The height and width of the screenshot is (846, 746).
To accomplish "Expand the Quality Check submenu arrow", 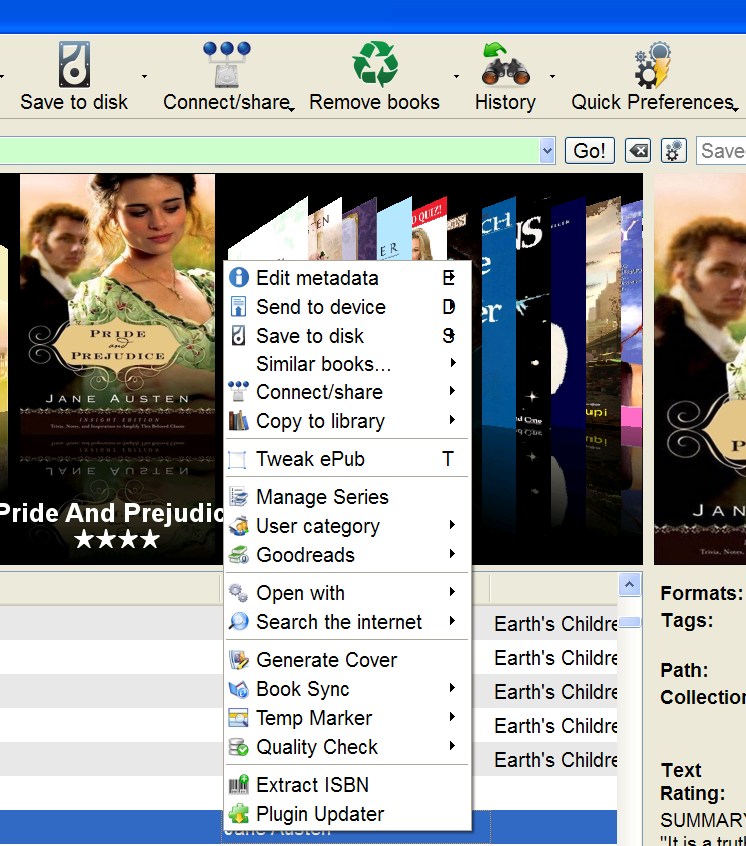I will click(x=453, y=746).
